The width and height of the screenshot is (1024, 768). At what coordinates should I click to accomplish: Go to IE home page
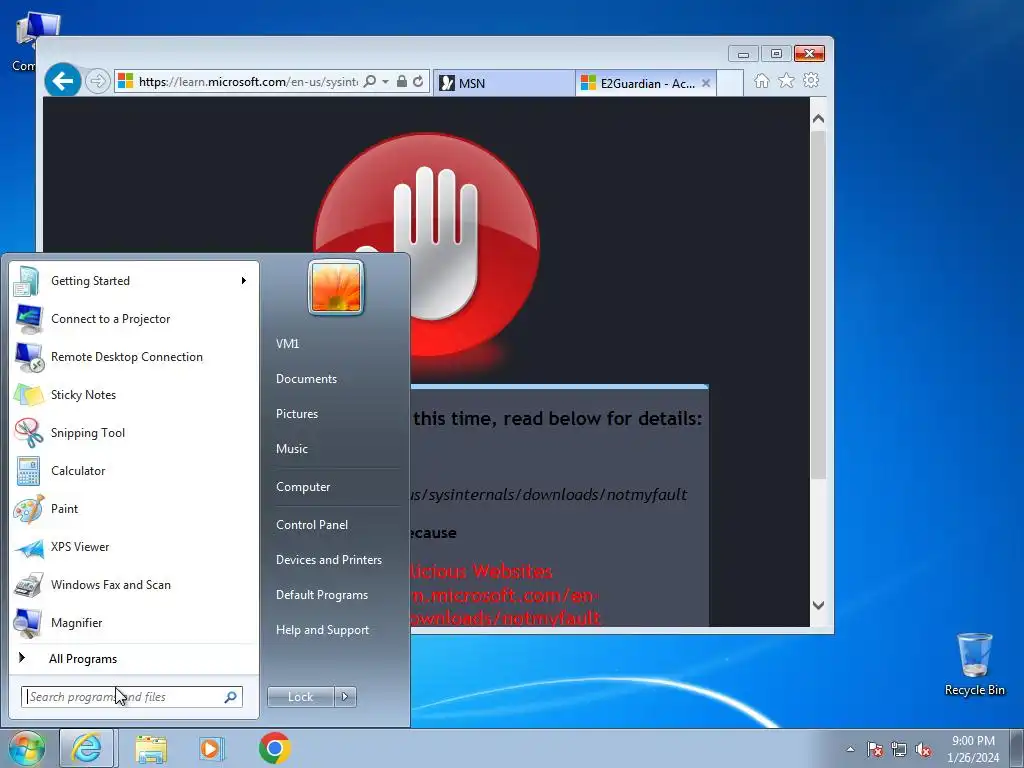pyautogui.click(x=761, y=80)
